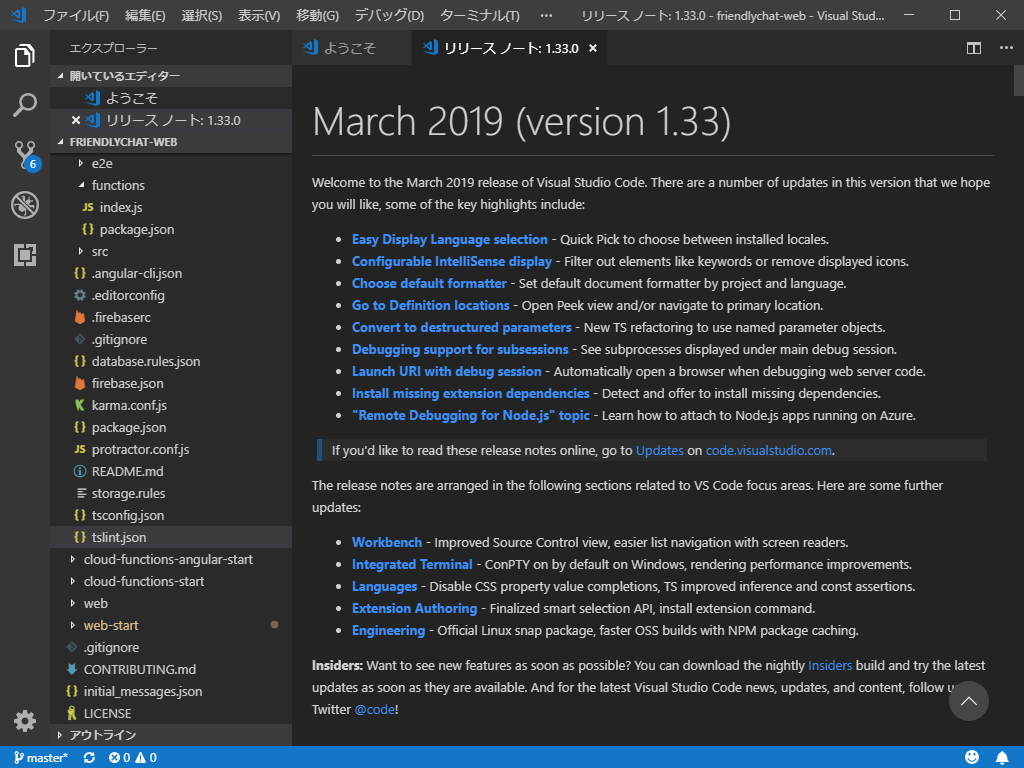The height and width of the screenshot is (768, 1024).
Task: Open the 表示(V) menu
Action: pyautogui.click(x=259, y=15)
